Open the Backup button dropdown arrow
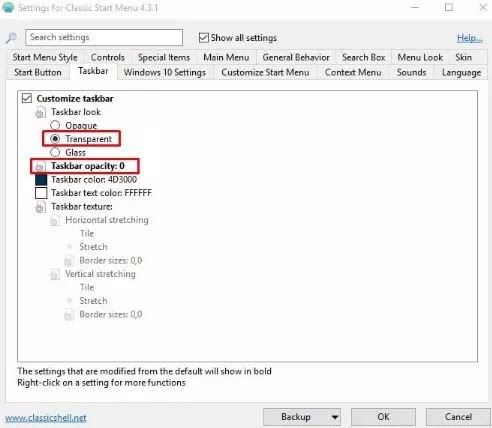Screen dimensions: 492x428 [x=335, y=417]
